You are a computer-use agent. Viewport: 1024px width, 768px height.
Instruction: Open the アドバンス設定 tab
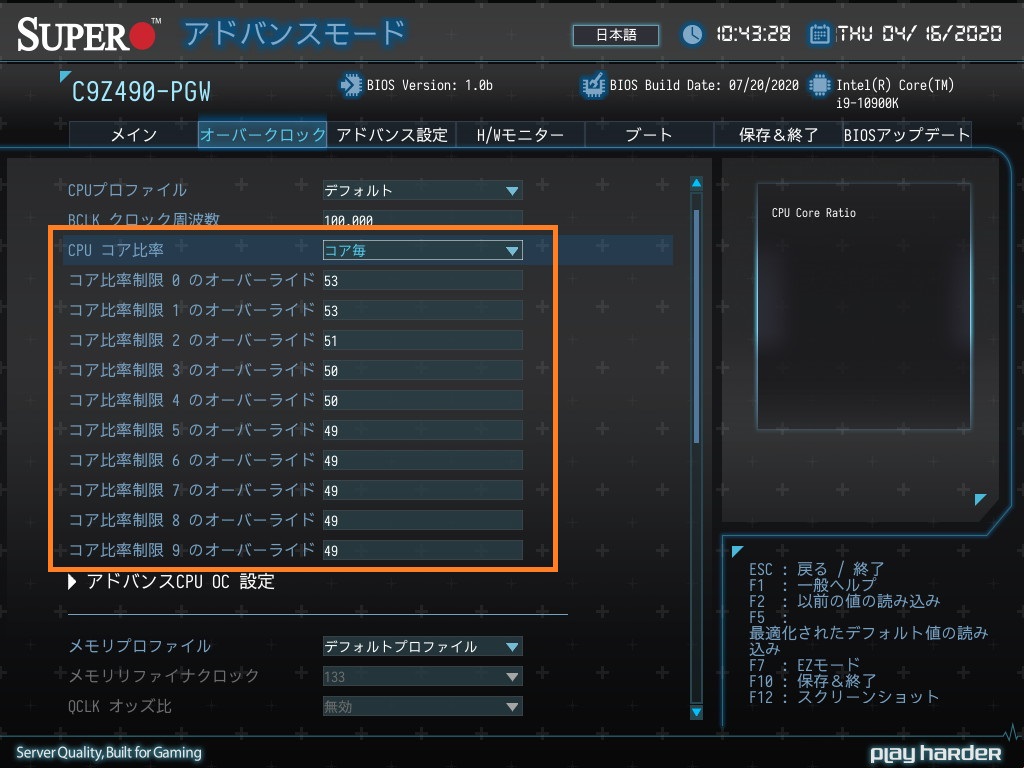pyautogui.click(x=391, y=135)
